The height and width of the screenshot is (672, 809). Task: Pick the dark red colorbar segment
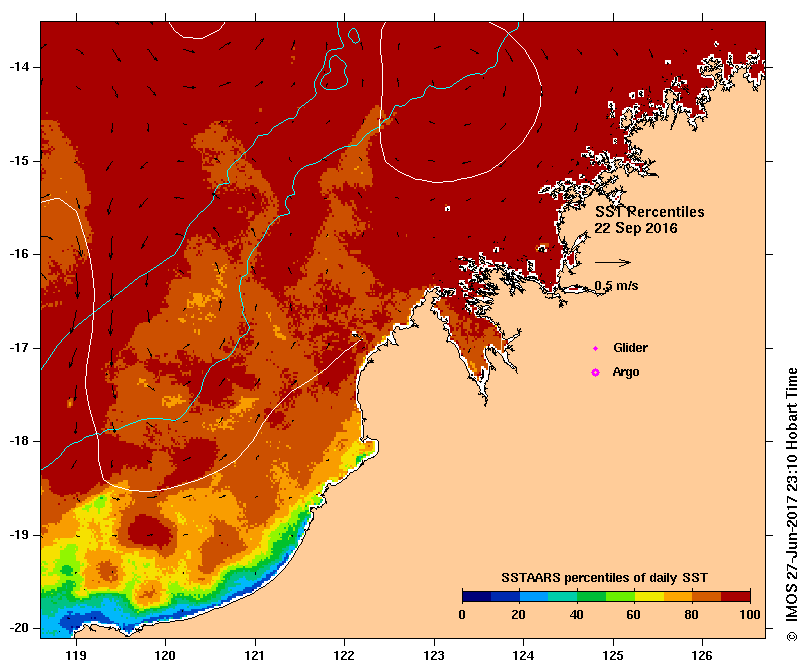click(736, 597)
